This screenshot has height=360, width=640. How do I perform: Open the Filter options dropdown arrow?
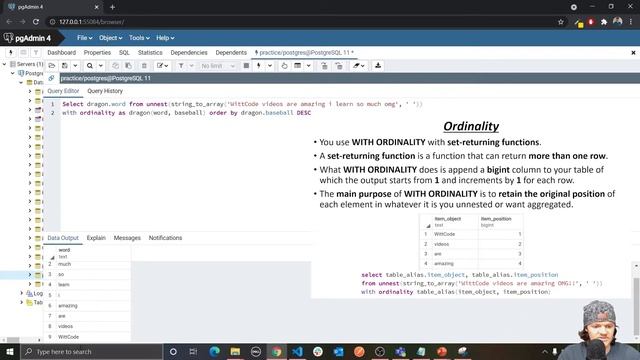click(191, 66)
